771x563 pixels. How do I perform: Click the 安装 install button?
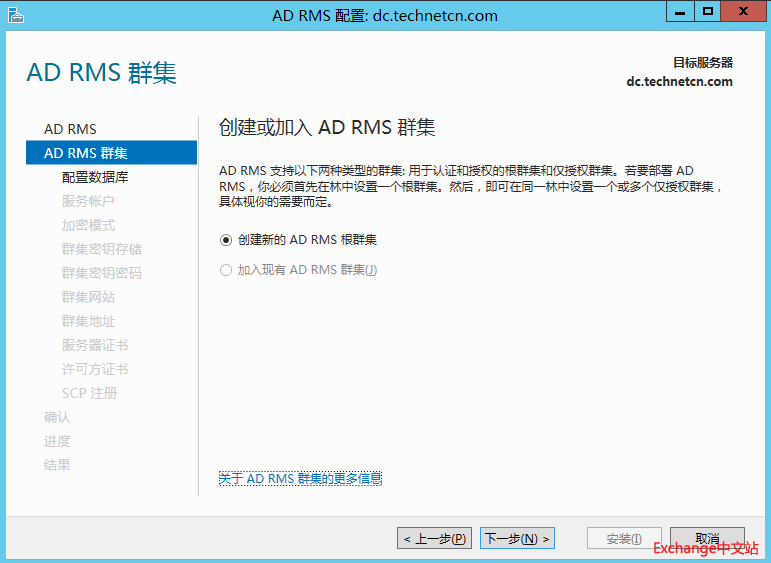click(x=624, y=538)
